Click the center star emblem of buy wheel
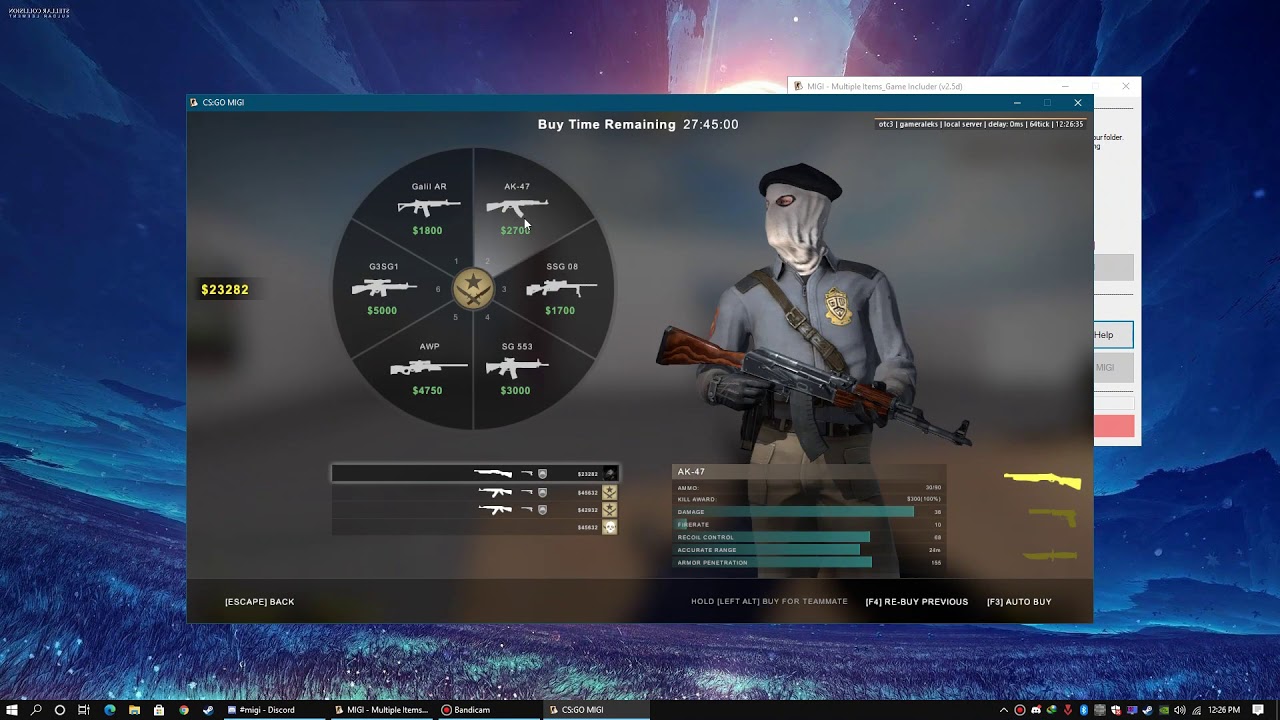The width and height of the screenshot is (1280, 720). coord(472,290)
